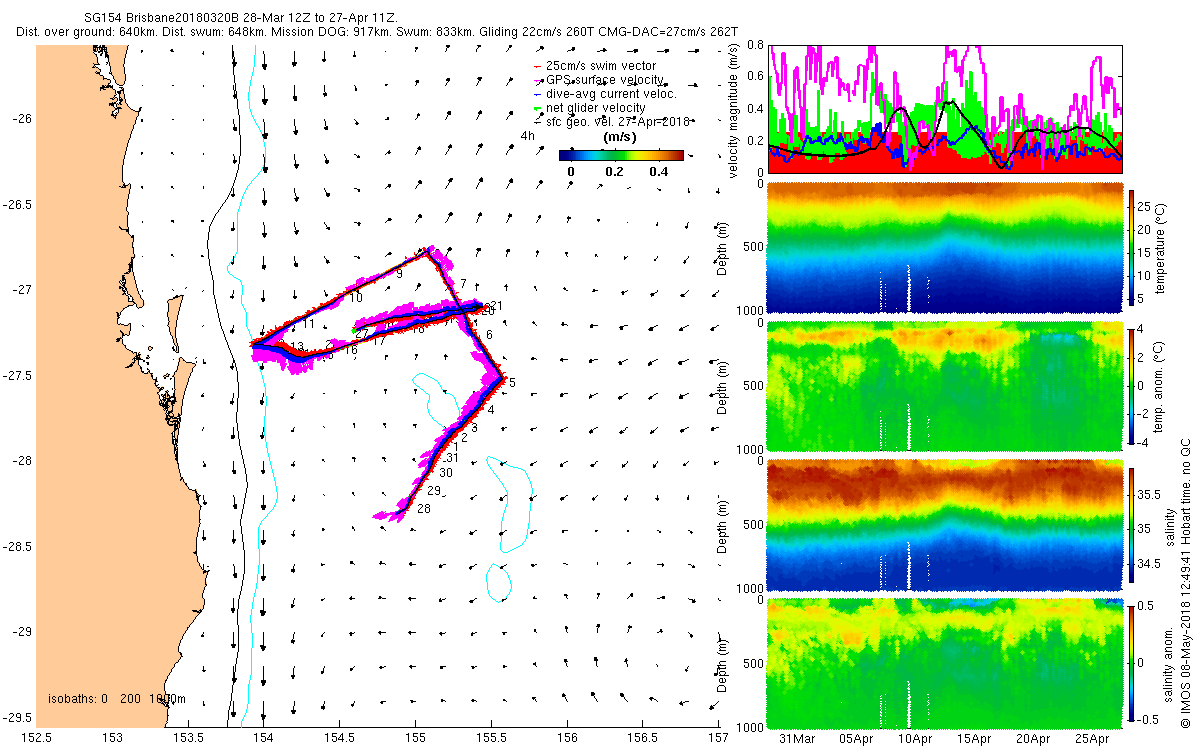Click track waypoint label "21" on map
This screenshot has width=1200, height=750.
(x=495, y=305)
